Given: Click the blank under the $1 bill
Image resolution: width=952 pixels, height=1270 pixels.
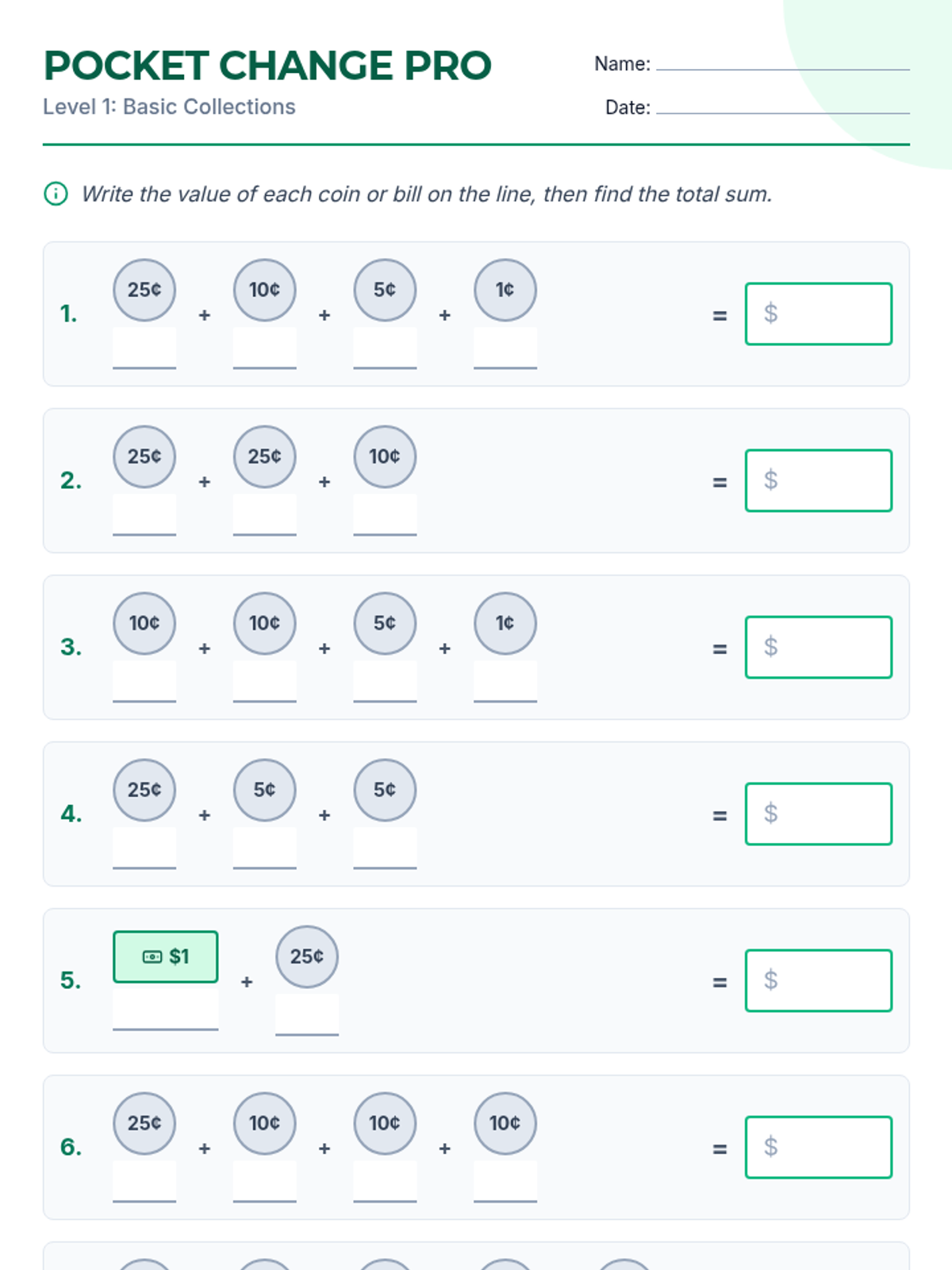Looking at the screenshot, I should click(x=165, y=1010).
